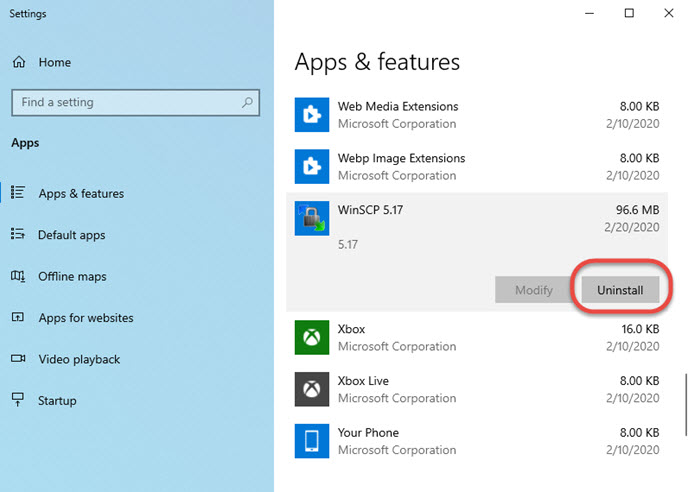The image size is (688, 492).
Task: Click the grayed Modify button
Action: coord(534,290)
